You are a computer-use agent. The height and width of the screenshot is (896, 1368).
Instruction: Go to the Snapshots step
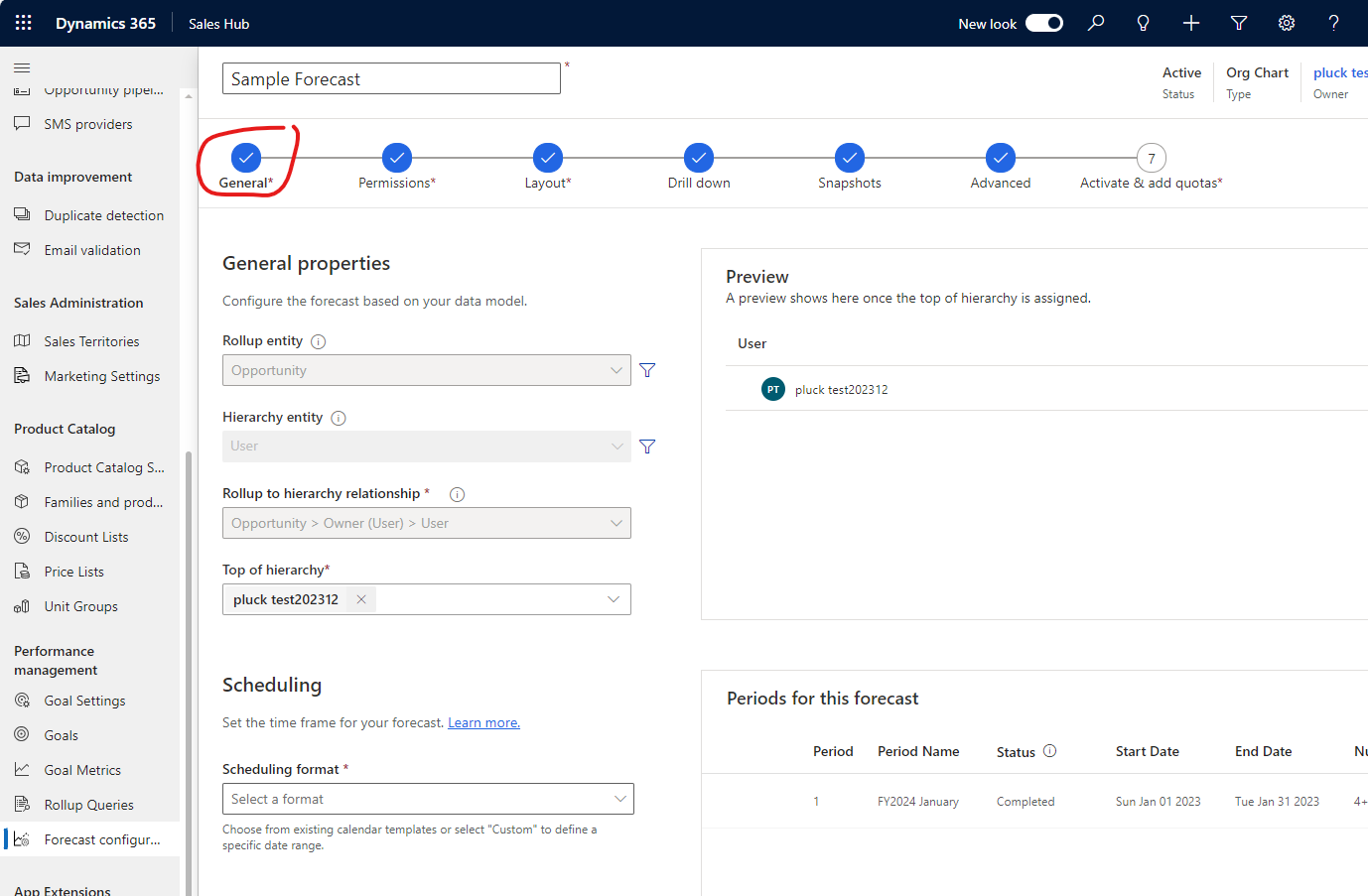click(850, 158)
